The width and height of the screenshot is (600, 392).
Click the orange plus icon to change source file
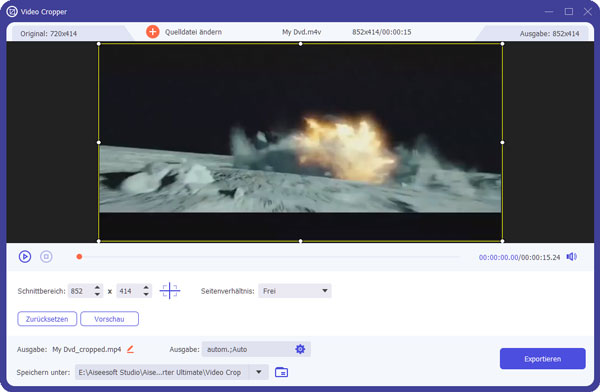(153, 32)
